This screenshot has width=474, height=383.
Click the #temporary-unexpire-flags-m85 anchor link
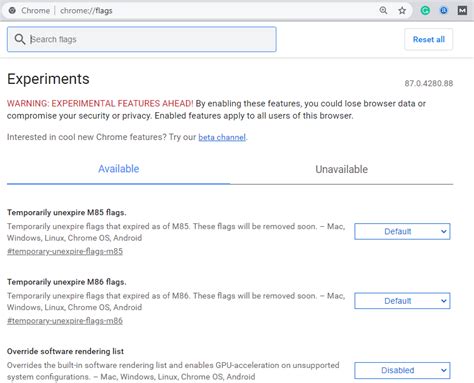(65, 251)
